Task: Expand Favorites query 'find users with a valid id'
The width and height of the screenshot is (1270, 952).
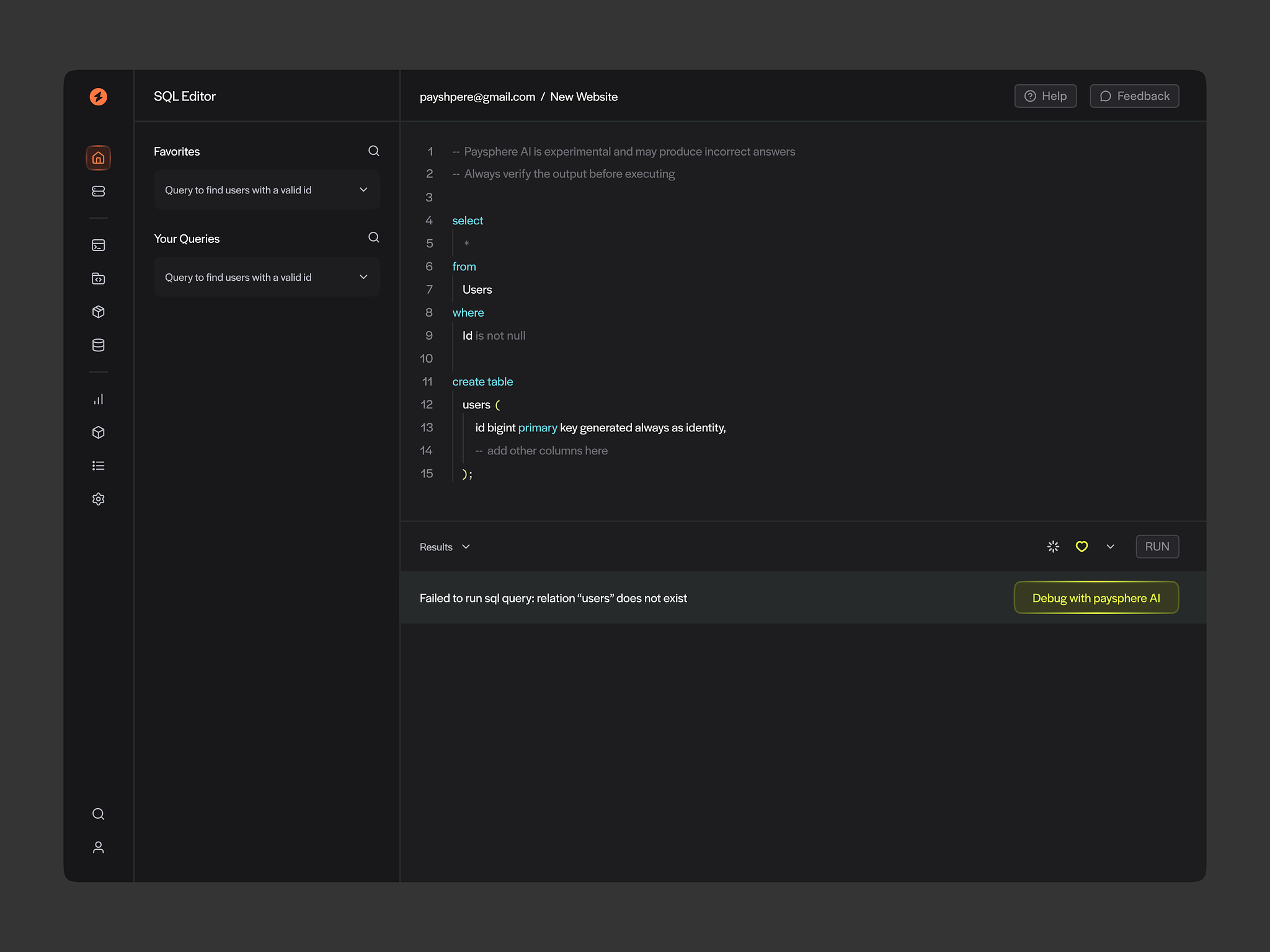Action: click(x=267, y=190)
